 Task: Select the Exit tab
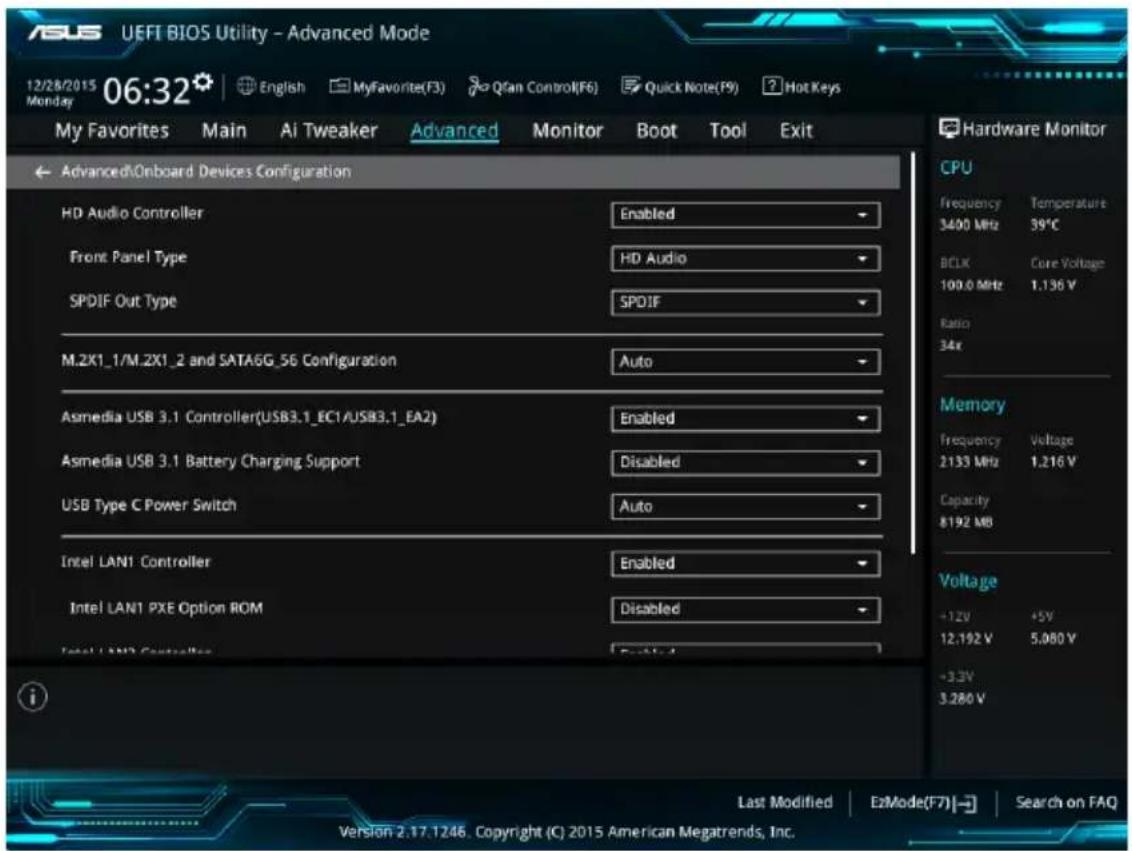pyautogui.click(x=796, y=131)
